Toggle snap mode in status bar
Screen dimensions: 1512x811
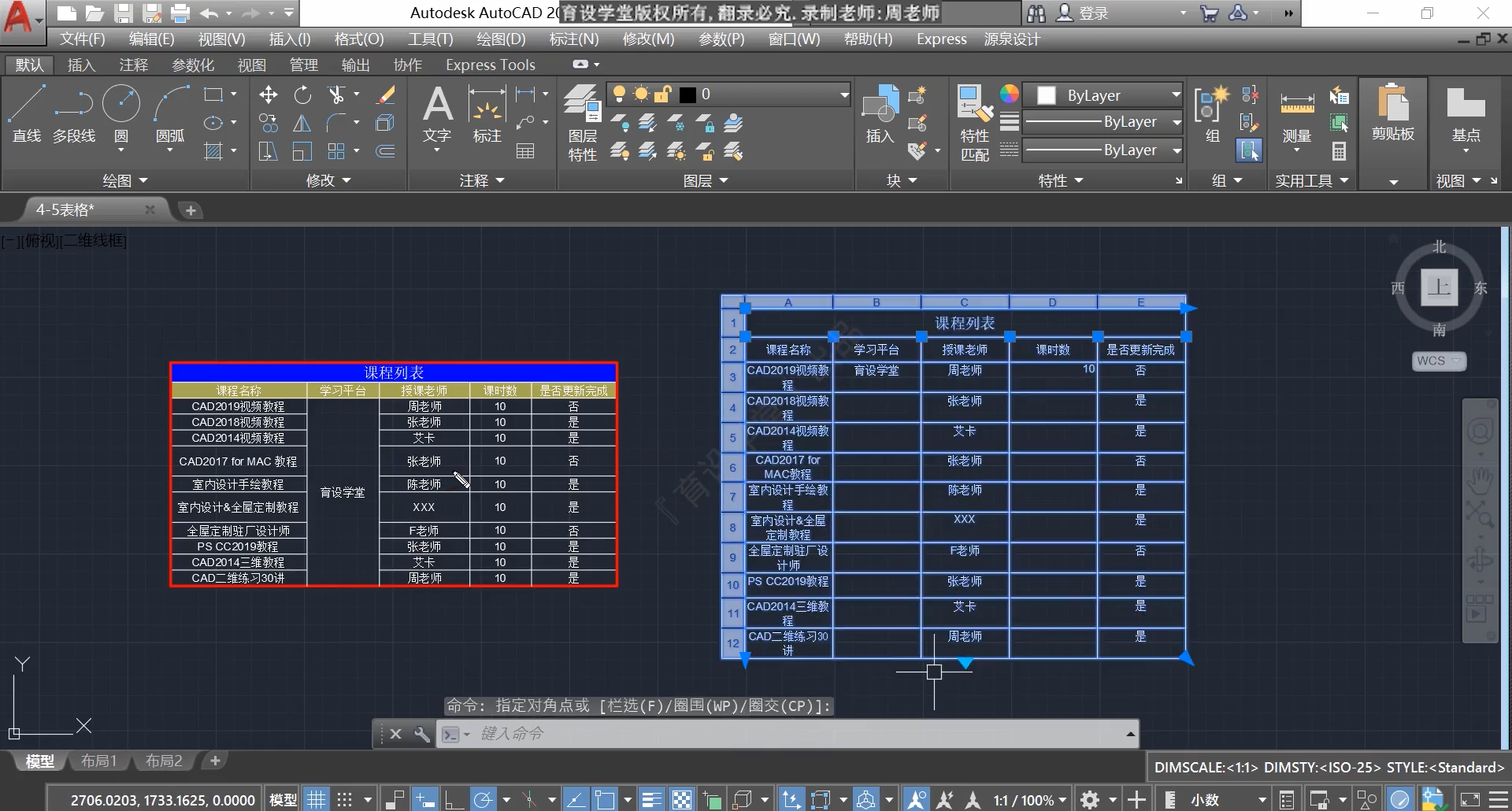(345, 800)
